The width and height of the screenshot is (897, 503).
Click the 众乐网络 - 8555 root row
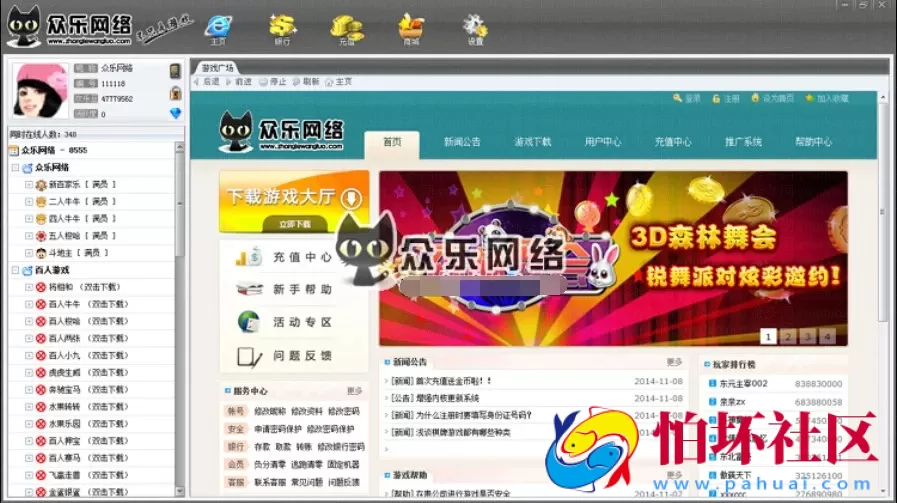coord(92,150)
